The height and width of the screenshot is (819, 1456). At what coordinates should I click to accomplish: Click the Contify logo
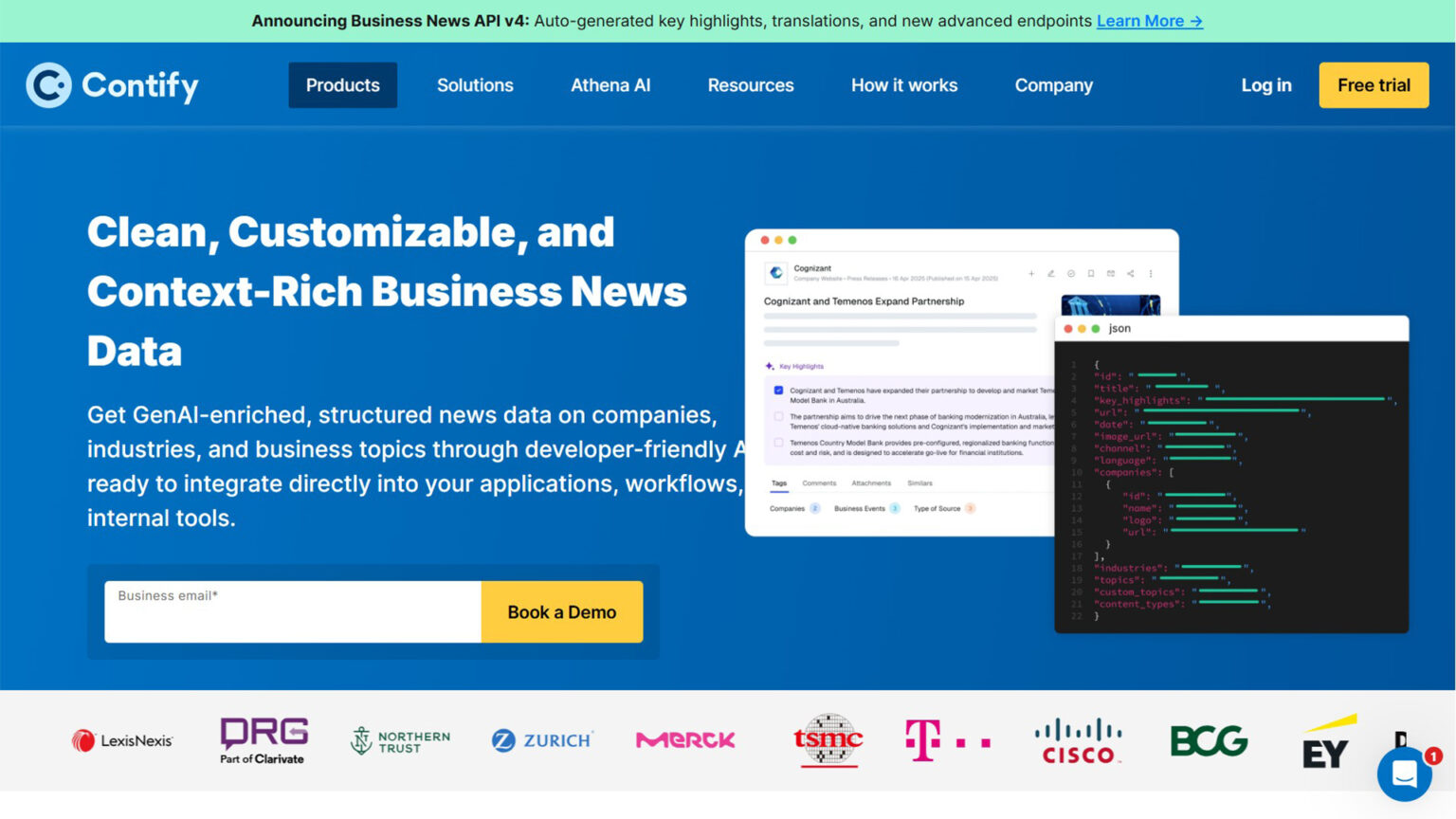coord(112,85)
